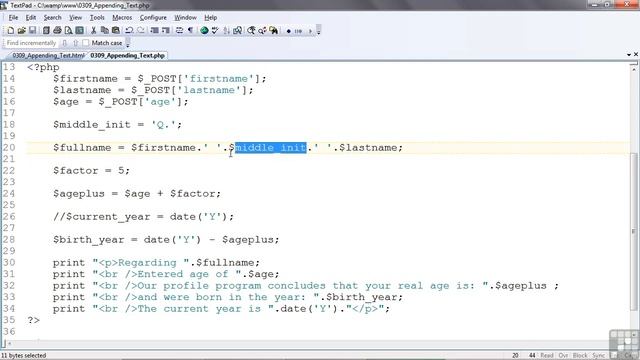Viewport: 640px width, 360px height.
Task: Click the block Unindent toolbar icon
Action: coord(165,31)
